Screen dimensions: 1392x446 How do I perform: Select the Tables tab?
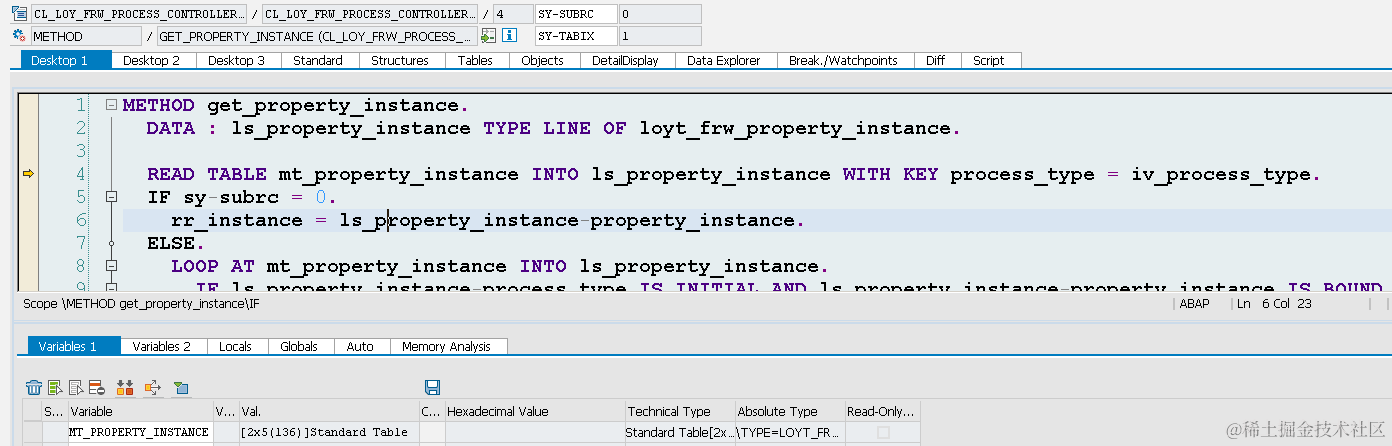[x=475, y=60]
